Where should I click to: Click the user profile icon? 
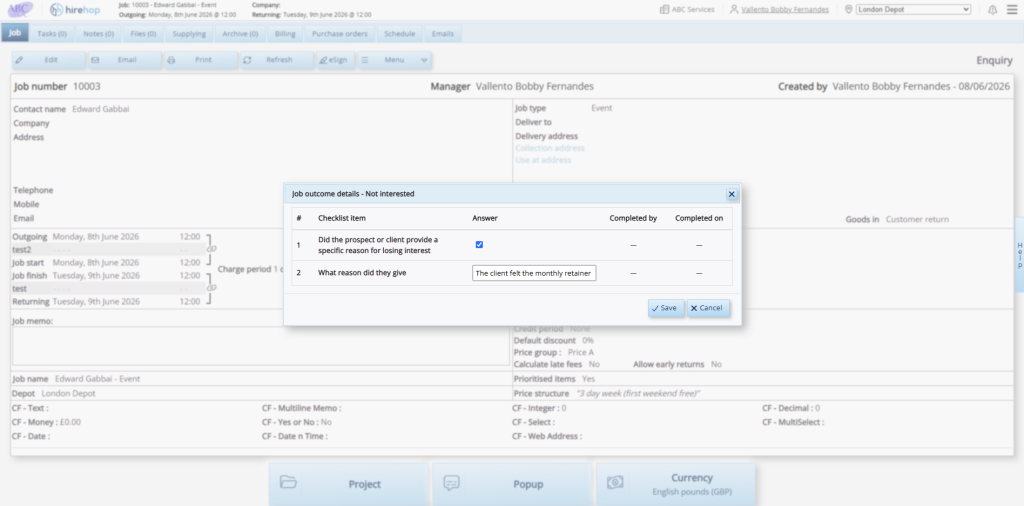pyautogui.click(x=734, y=10)
